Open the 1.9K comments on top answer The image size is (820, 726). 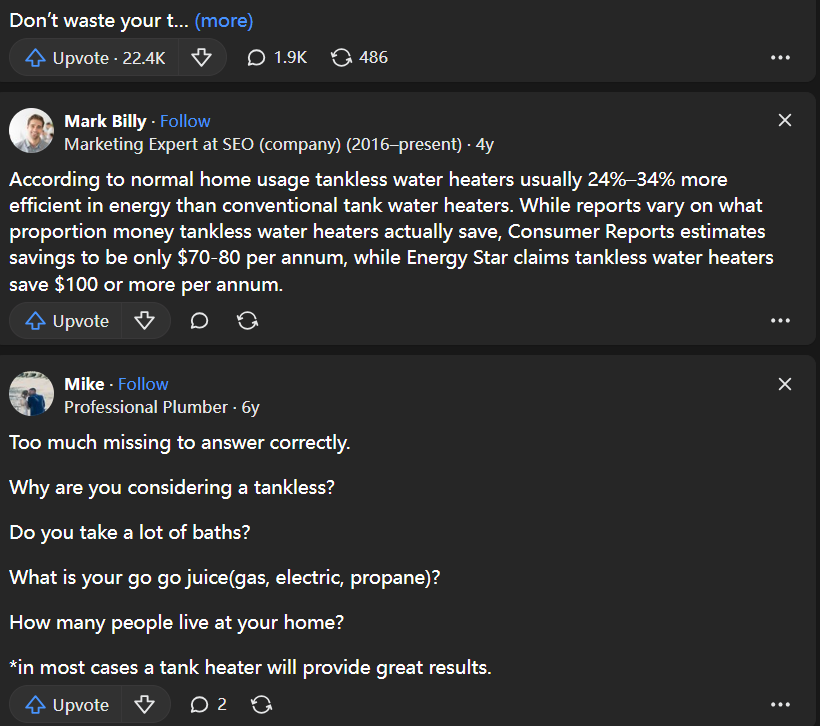(277, 58)
